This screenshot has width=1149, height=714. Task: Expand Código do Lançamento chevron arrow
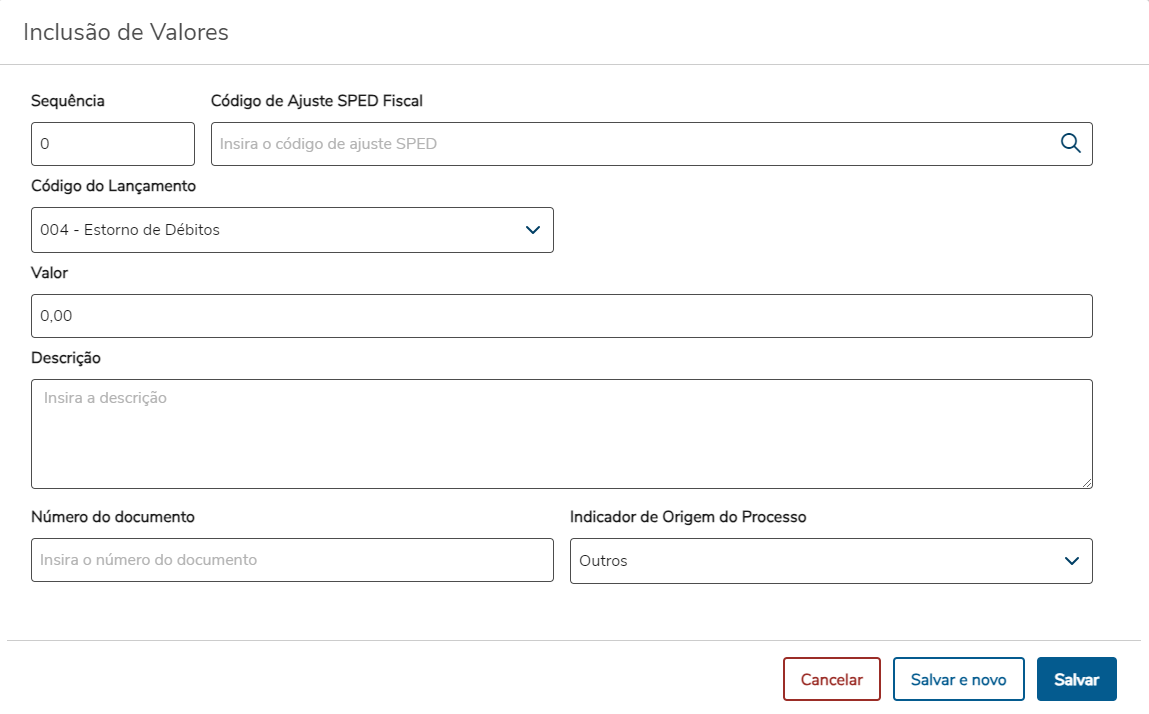tap(532, 230)
